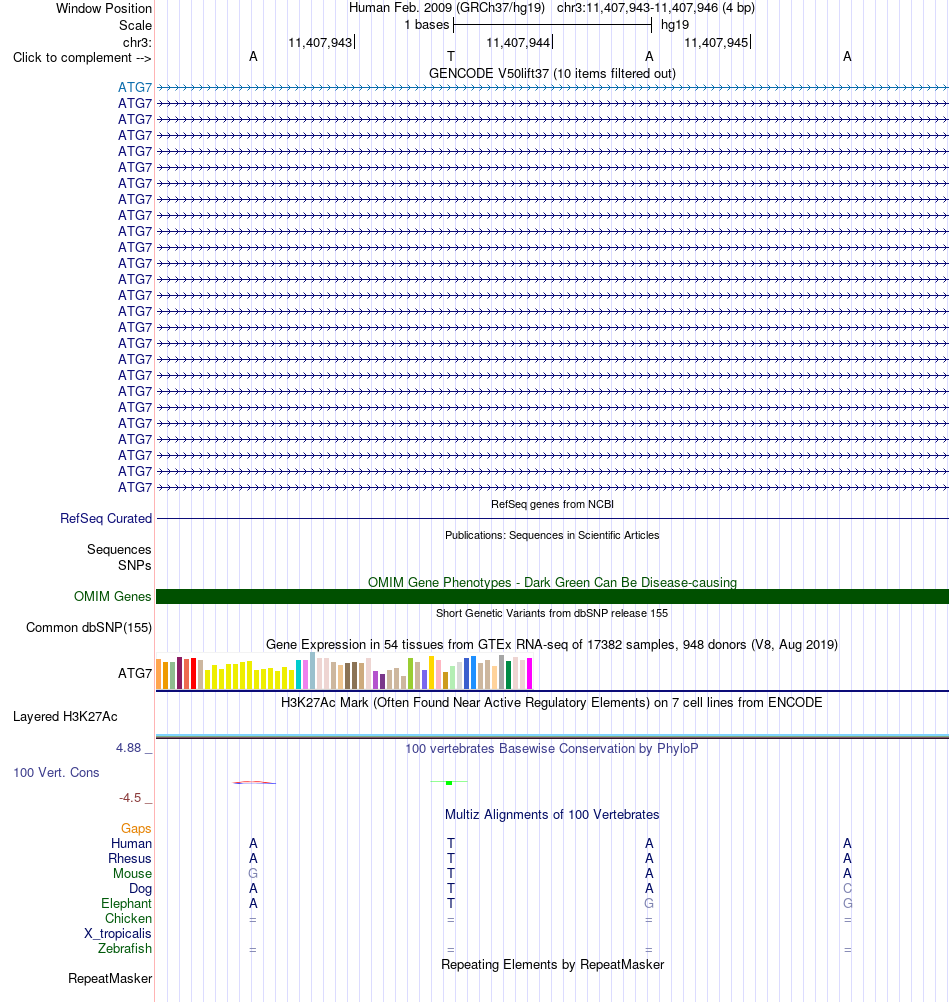The width and height of the screenshot is (950, 1002).
Task: Click the 11,407,944 coordinate marker
Action: pyautogui.click(x=518, y=43)
